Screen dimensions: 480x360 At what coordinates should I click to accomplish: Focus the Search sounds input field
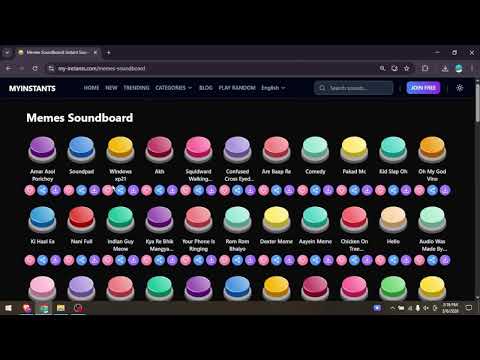354,88
